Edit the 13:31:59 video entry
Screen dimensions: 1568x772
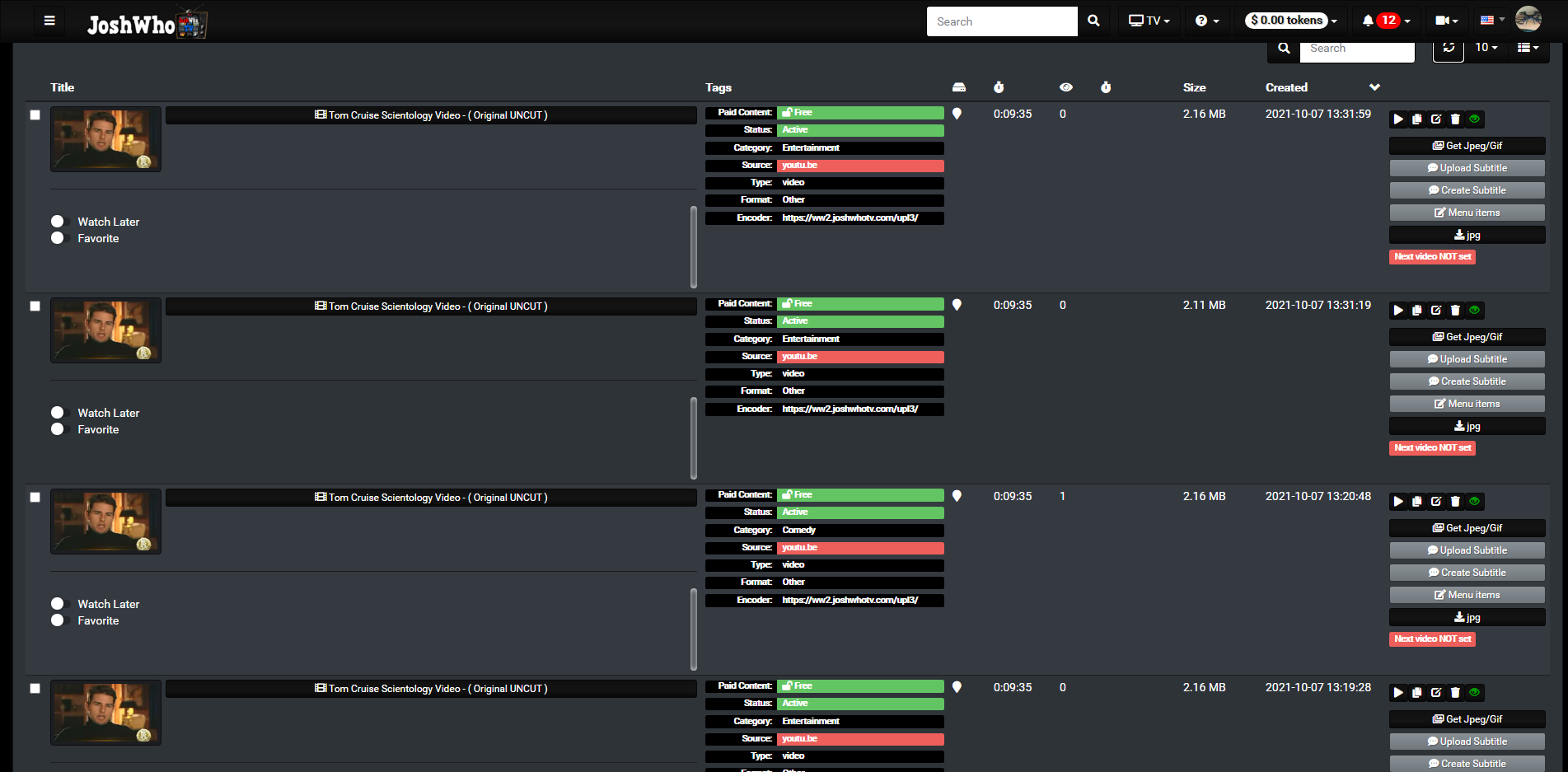tap(1436, 119)
